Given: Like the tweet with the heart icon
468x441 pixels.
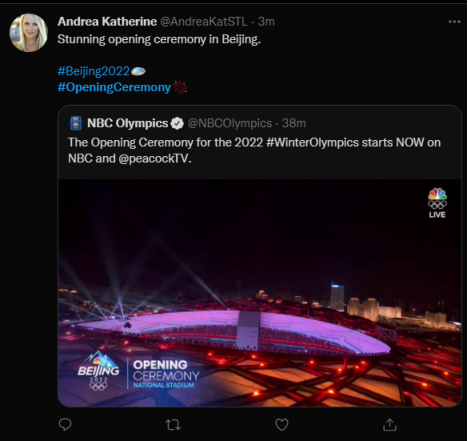Looking at the screenshot, I should [282, 424].
